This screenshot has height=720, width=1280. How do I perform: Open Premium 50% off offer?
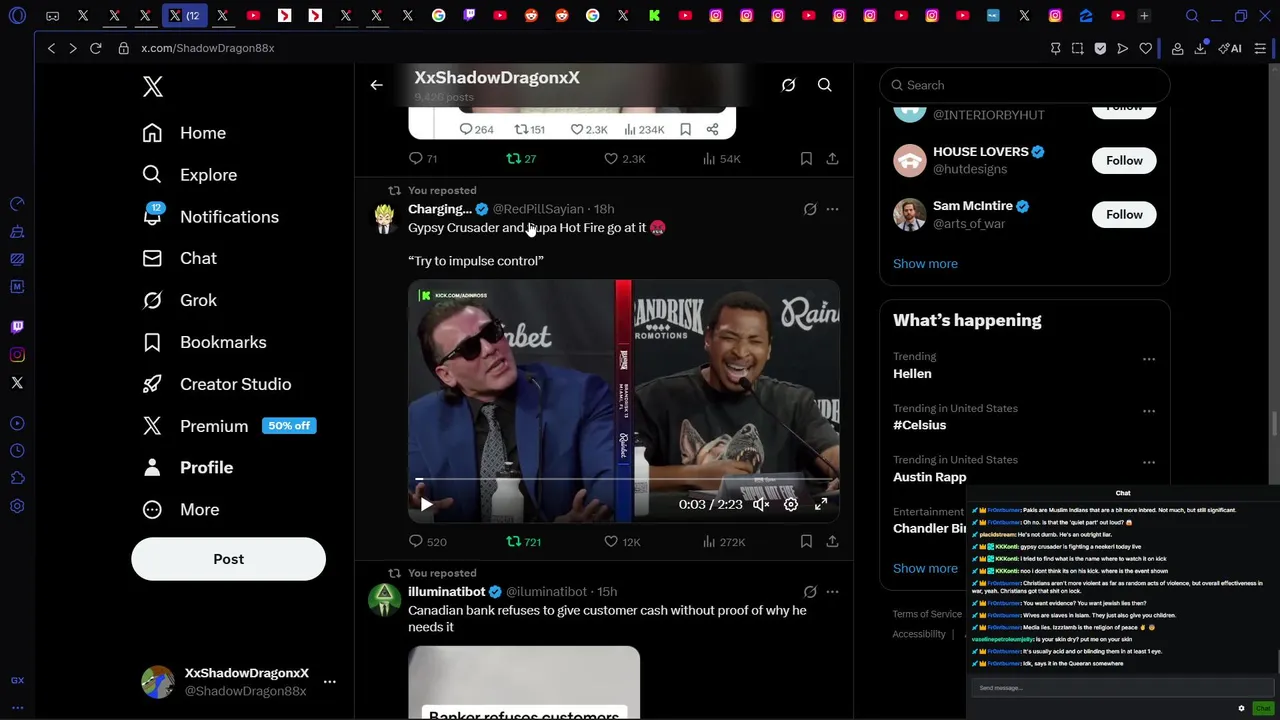coord(228,426)
